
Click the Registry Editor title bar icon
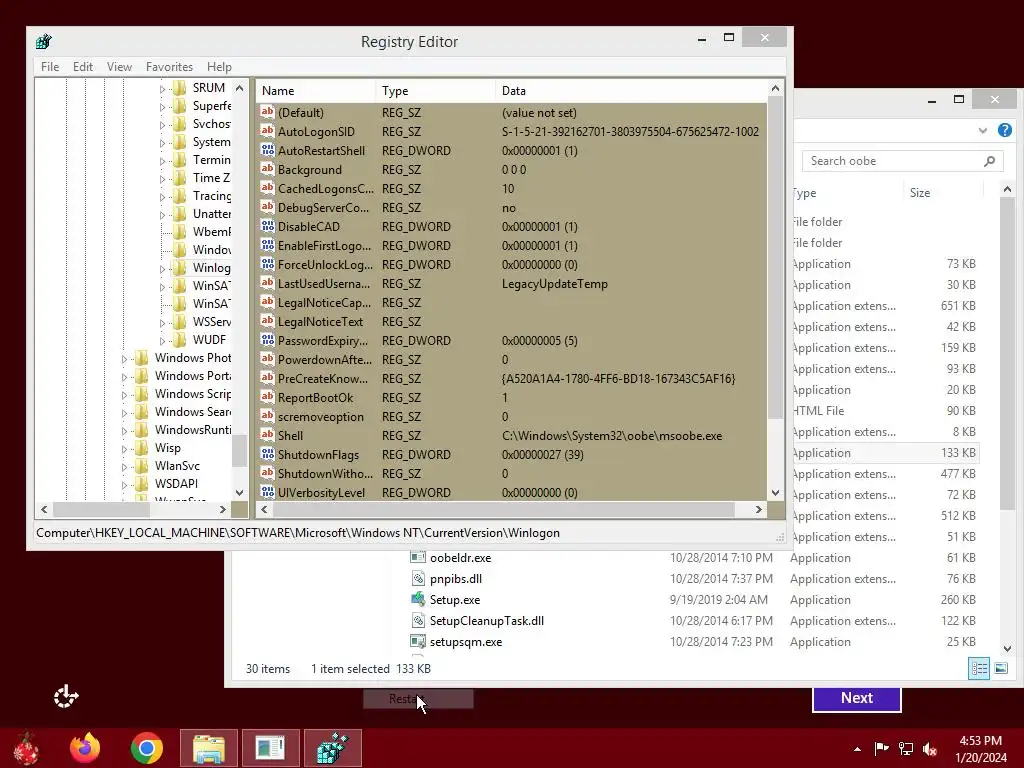[x=44, y=42]
